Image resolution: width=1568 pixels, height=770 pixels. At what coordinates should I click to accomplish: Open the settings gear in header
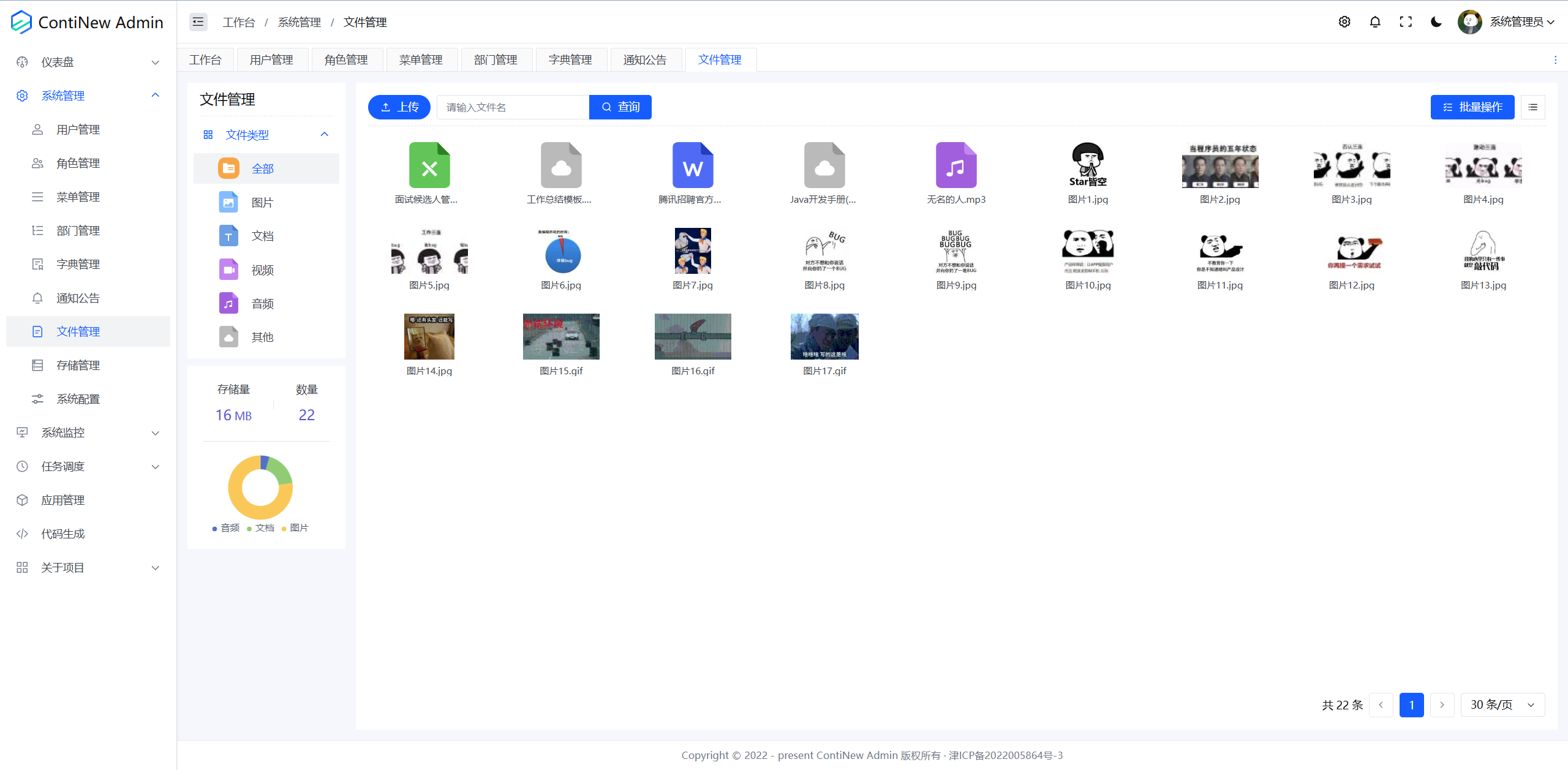coord(1344,22)
